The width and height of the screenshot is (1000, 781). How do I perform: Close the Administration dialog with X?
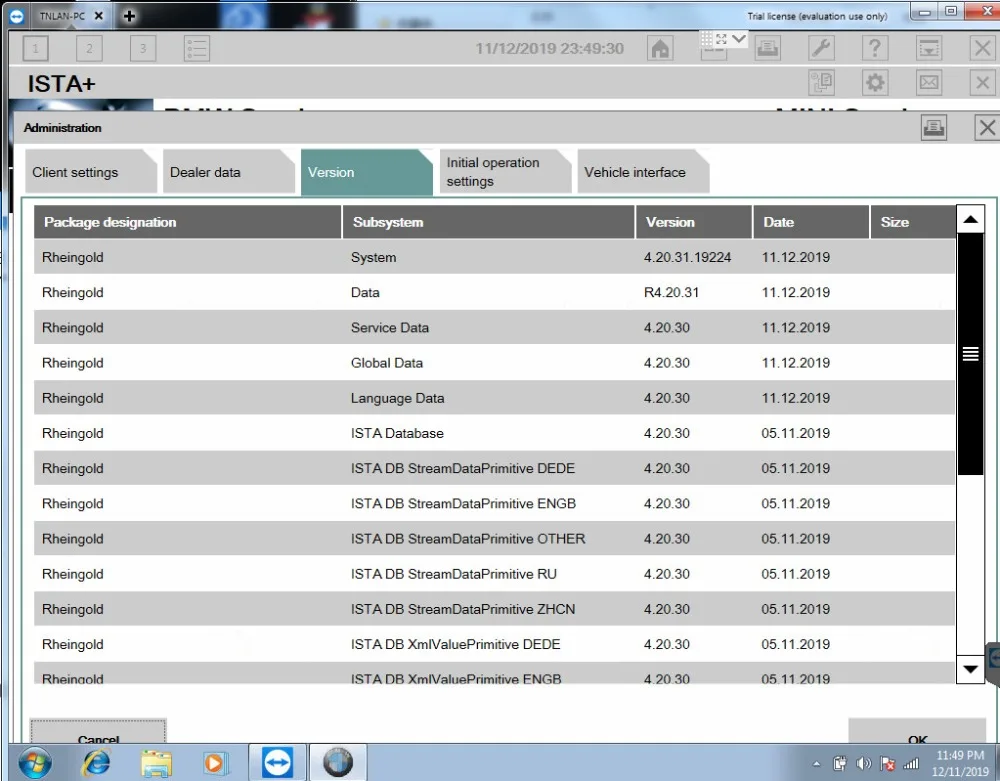tap(987, 128)
